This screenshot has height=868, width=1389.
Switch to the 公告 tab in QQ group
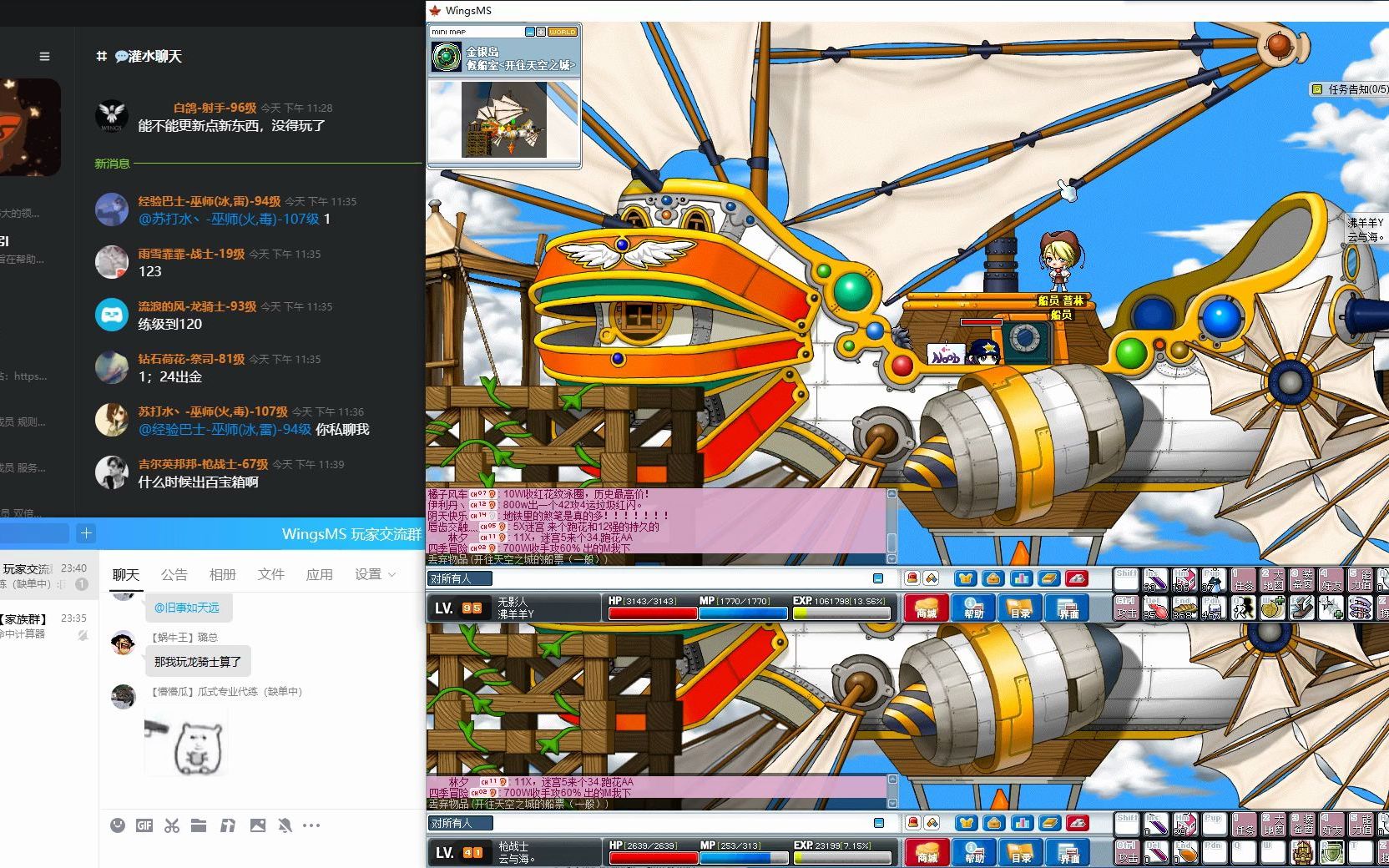(174, 574)
